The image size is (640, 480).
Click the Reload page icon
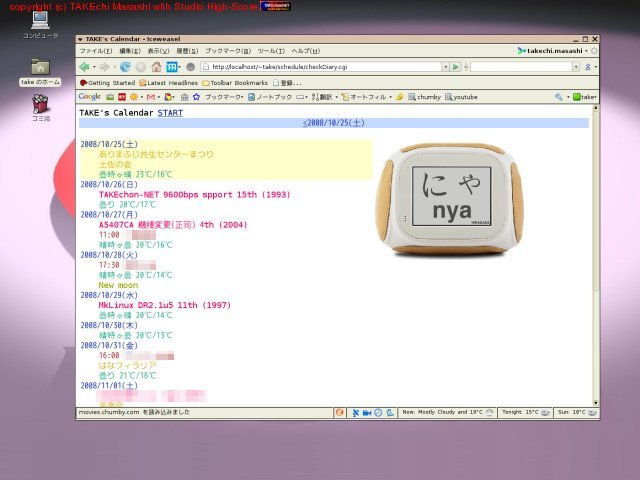coord(125,67)
